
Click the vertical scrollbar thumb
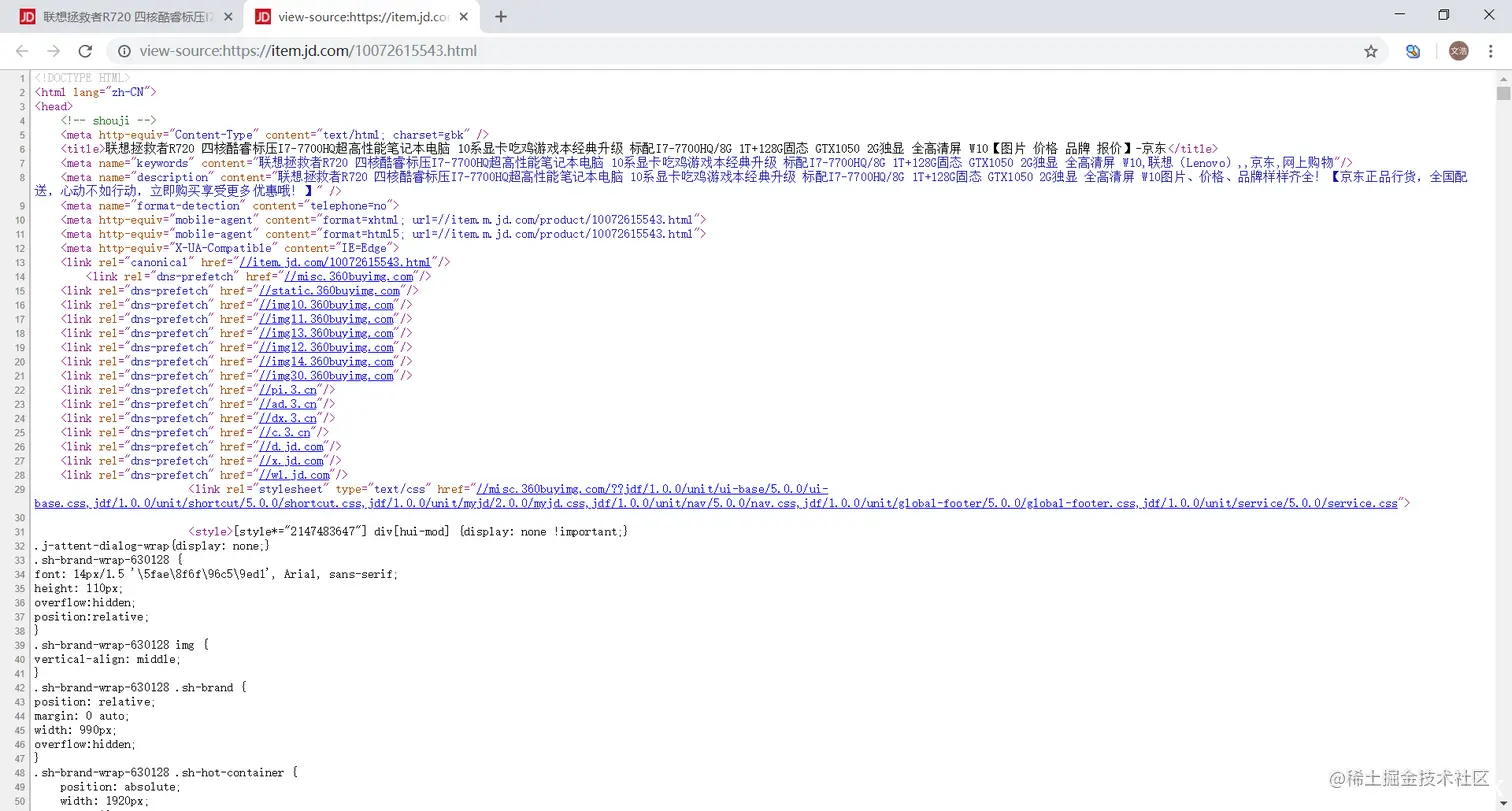[x=1503, y=93]
